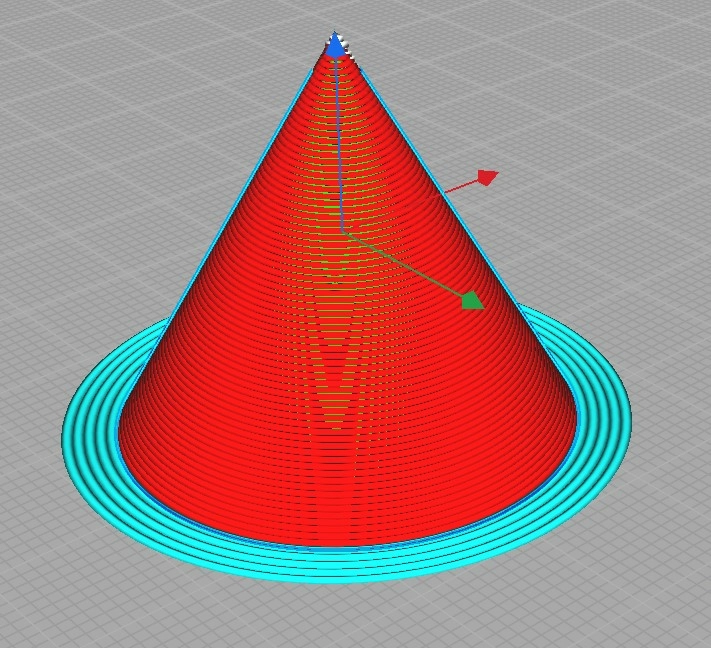Viewport: 711px width, 648px height.
Task: Click the blue Z-axis arrowhead at cone tip
Action: [335, 46]
